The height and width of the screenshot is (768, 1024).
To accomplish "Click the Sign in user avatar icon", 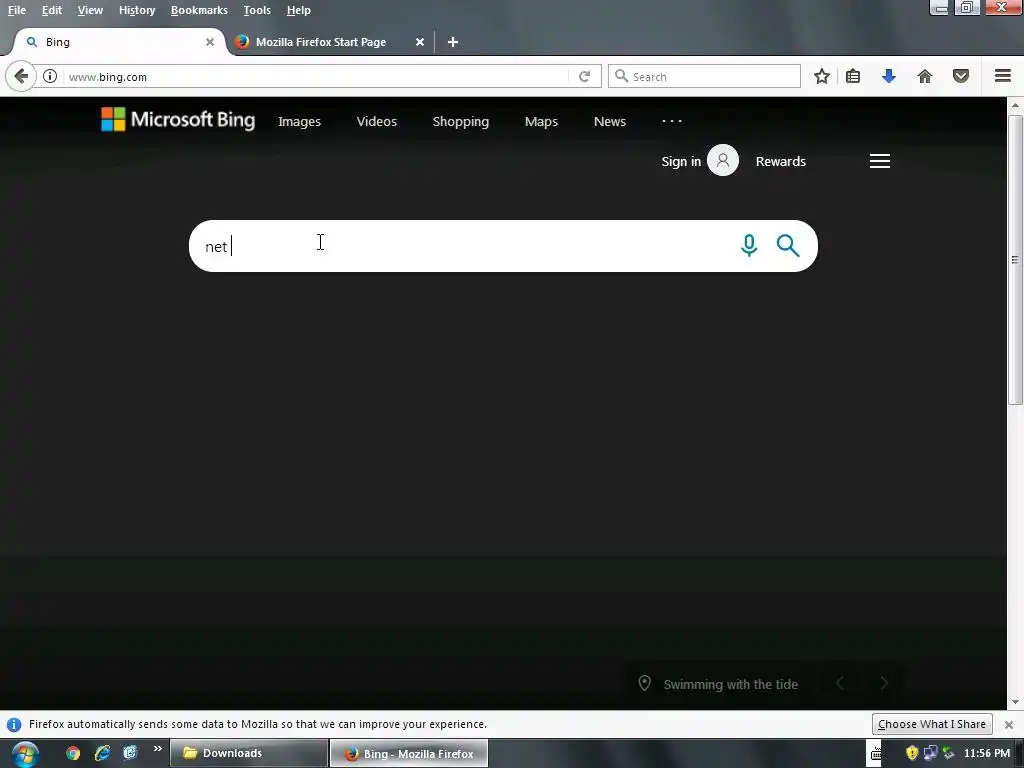I will [x=722, y=161].
